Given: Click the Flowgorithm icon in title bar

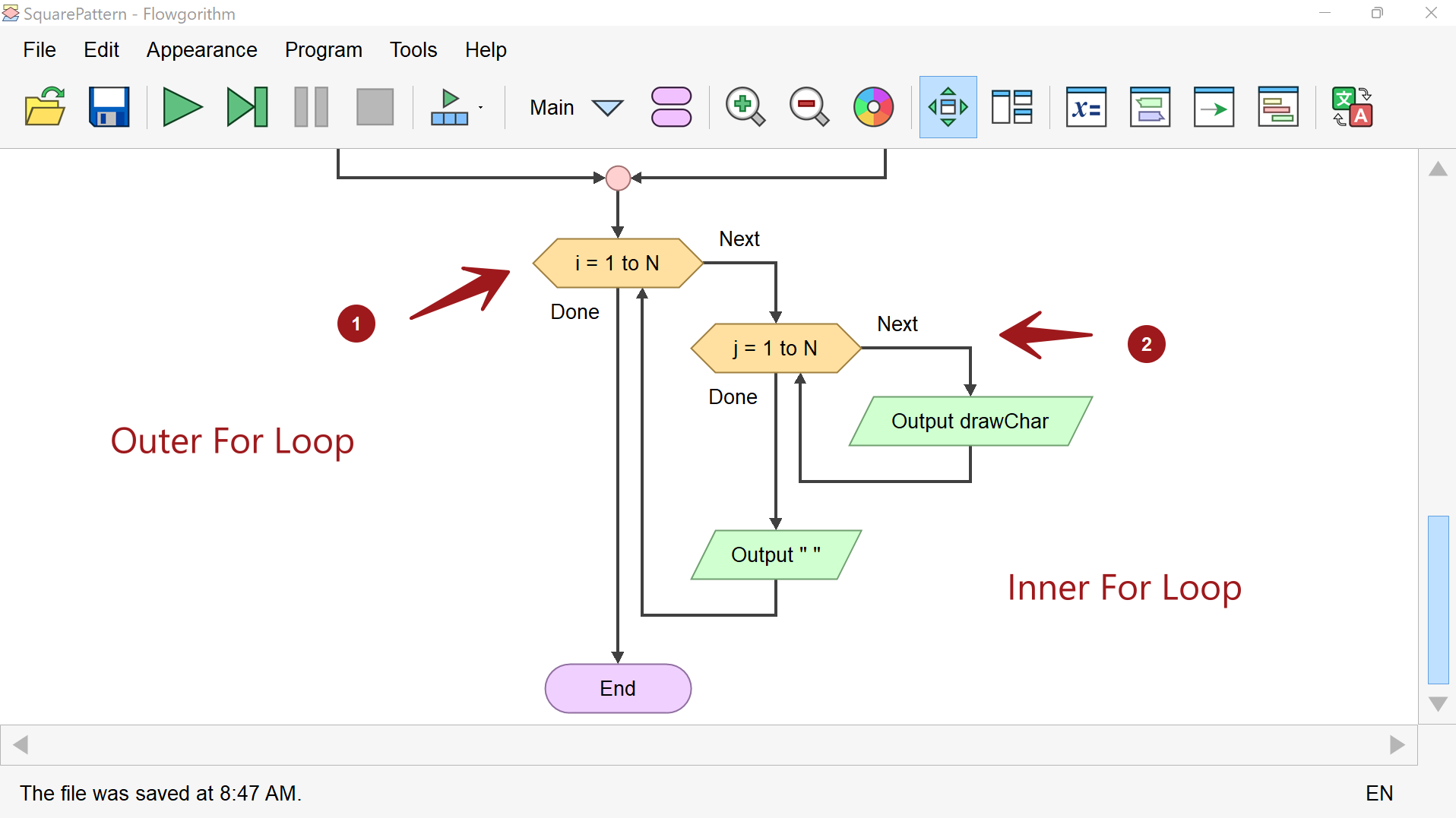Looking at the screenshot, I should tap(11, 13).
